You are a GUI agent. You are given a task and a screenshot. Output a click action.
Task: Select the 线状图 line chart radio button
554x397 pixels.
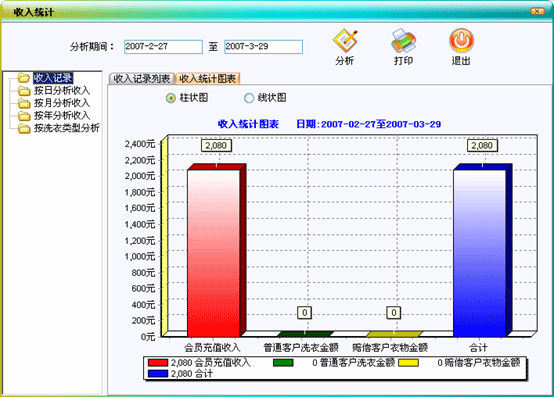coord(249,98)
